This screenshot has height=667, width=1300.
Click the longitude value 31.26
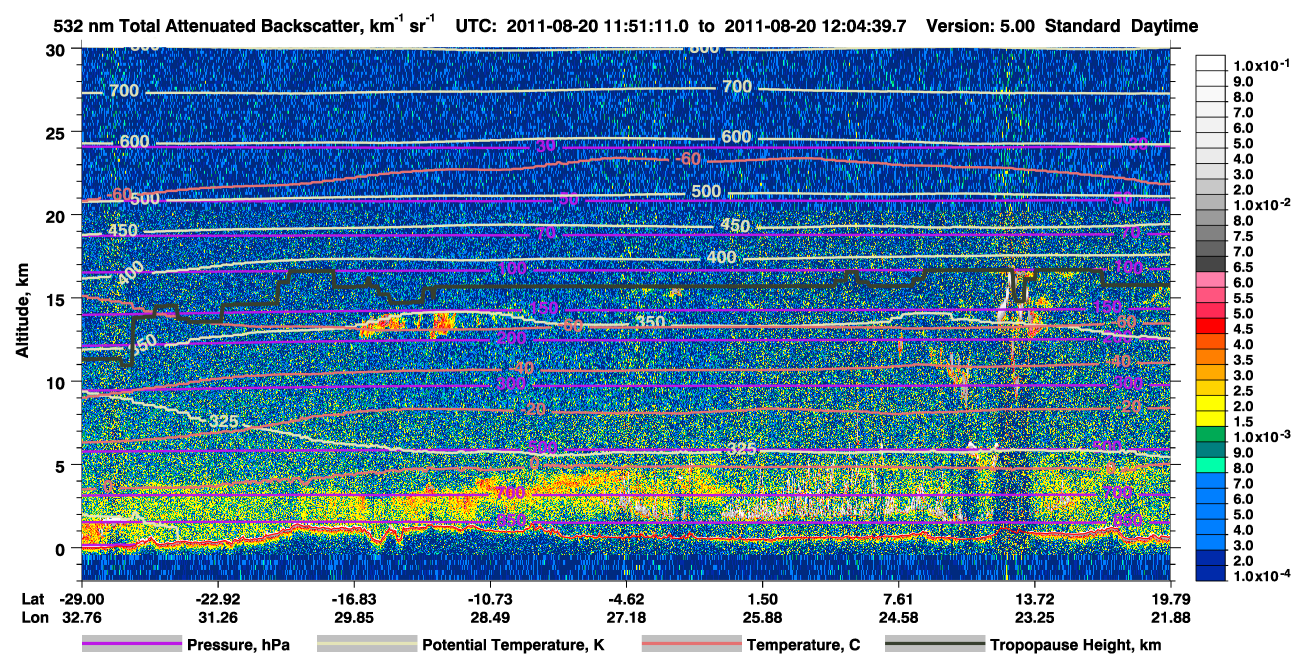[218, 617]
